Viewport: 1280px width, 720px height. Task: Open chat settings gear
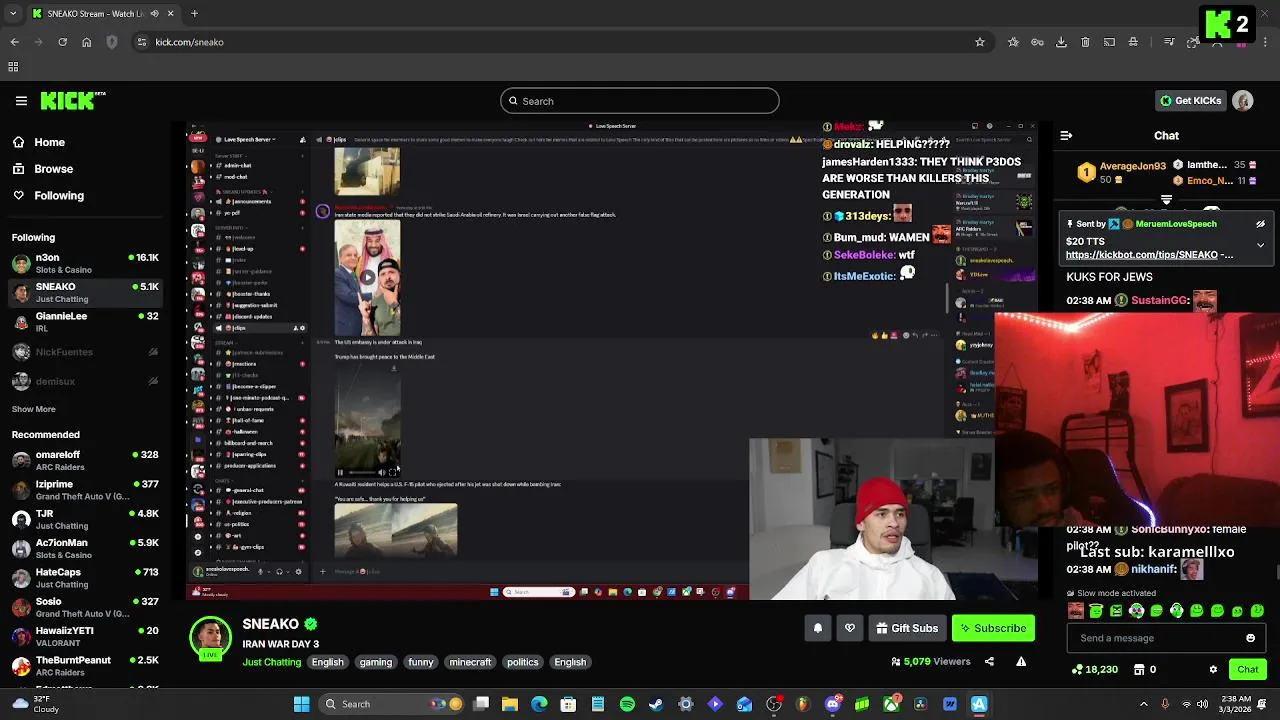tap(1213, 669)
